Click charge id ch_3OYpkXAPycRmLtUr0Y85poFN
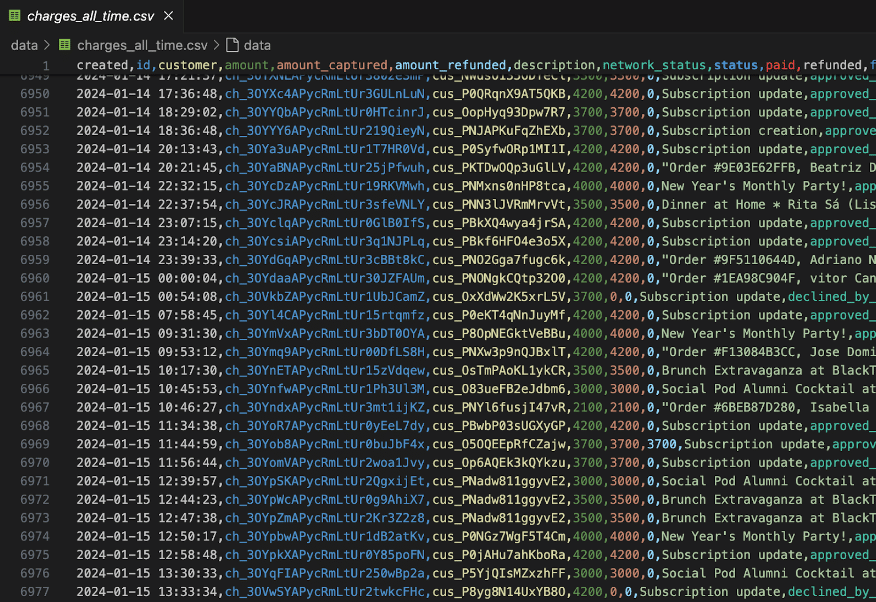Image resolution: width=876 pixels, height=602 pixels. click(325, 555)
